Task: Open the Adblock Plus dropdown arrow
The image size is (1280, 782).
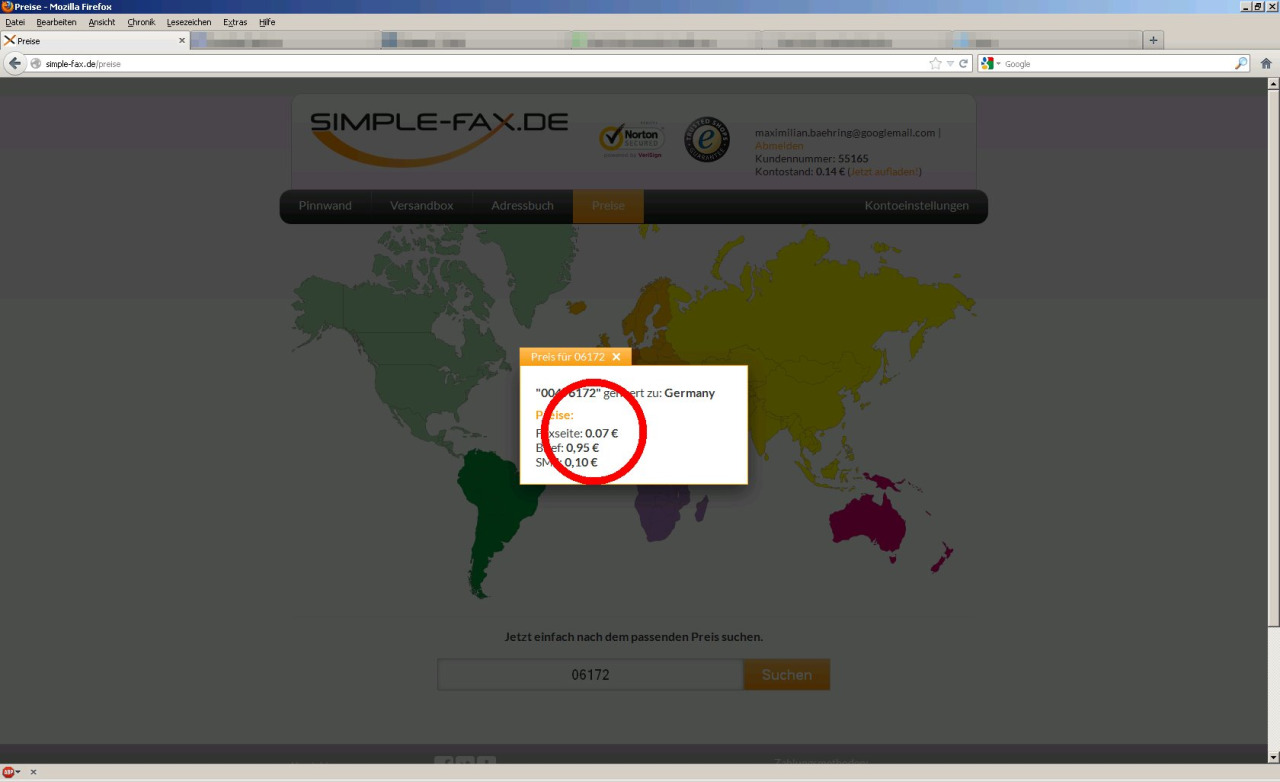Action: [18, 772]
